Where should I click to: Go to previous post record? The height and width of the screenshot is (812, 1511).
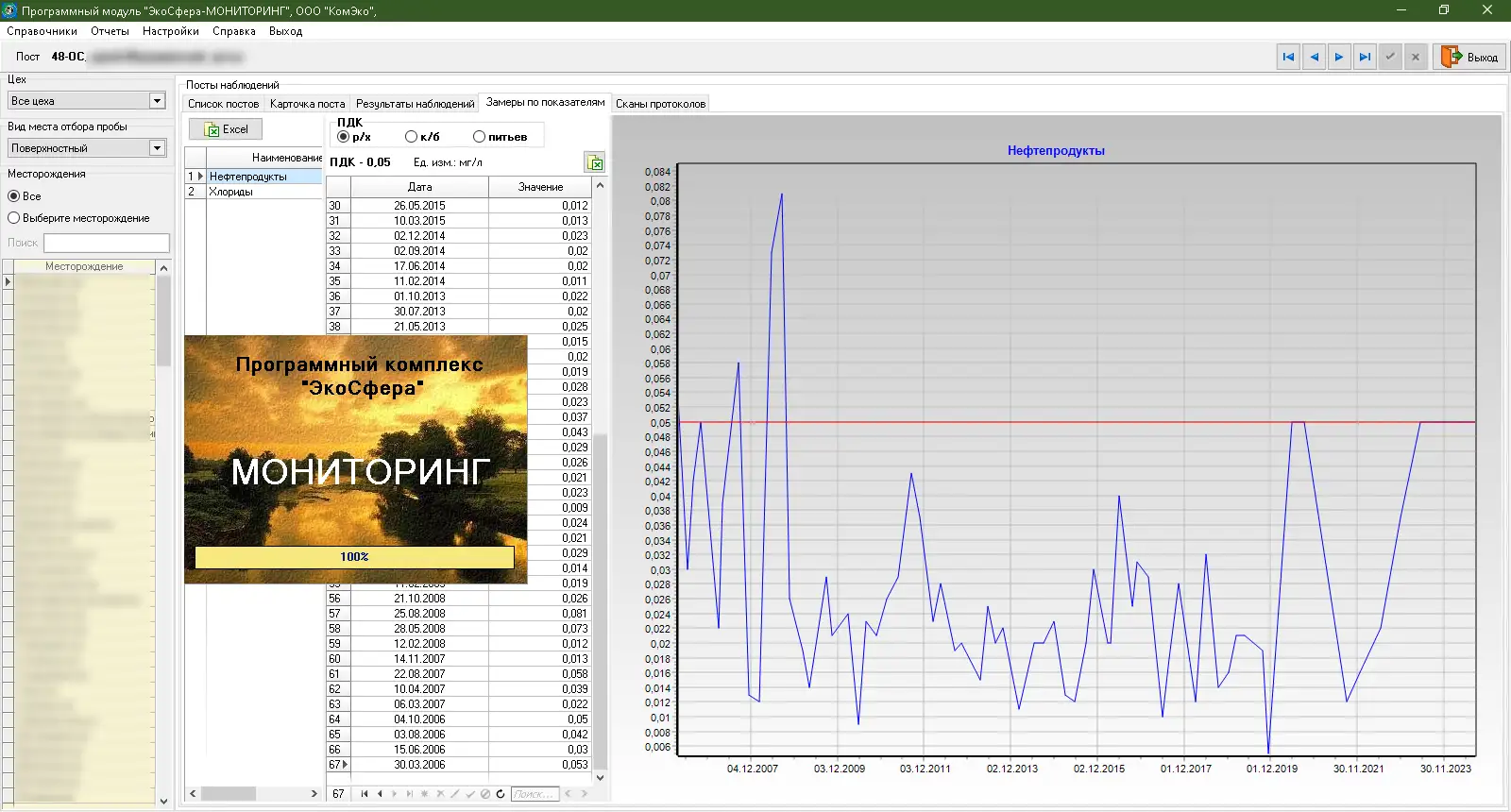[x=1314, y=57]
